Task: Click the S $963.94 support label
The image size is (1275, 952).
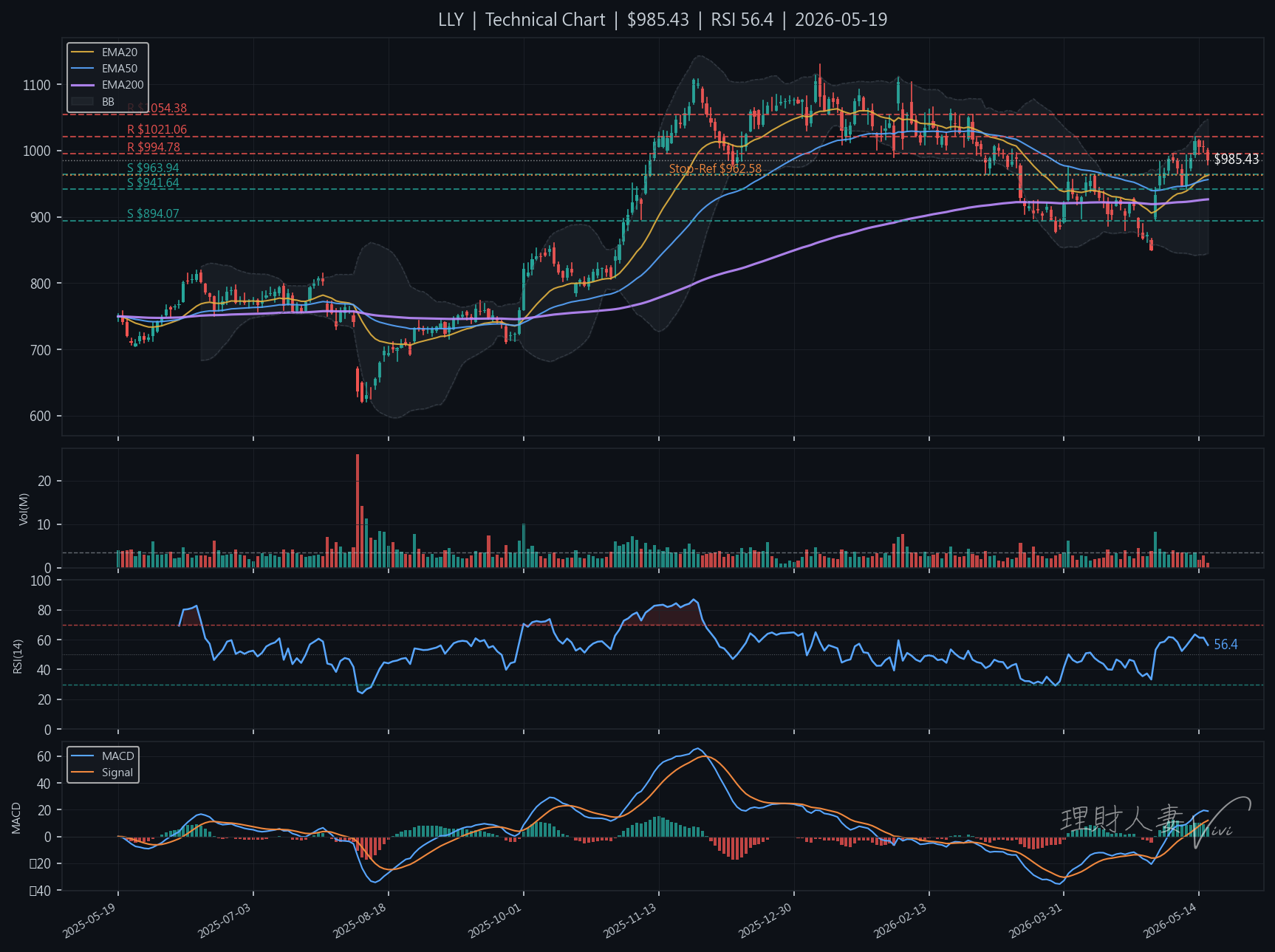Action: [153, 168]
